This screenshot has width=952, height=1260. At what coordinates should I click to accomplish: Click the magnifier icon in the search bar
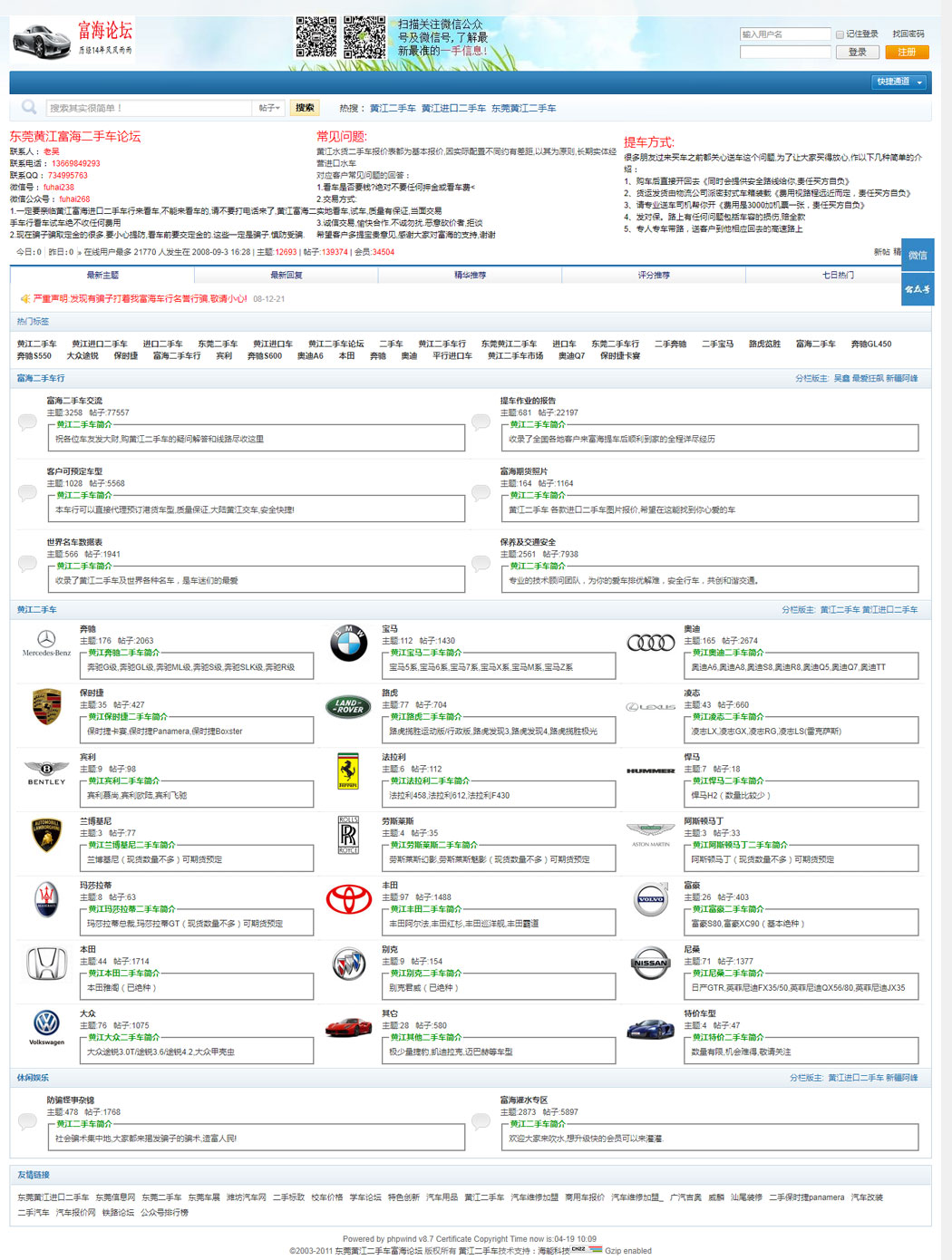[x=29, y=108]
